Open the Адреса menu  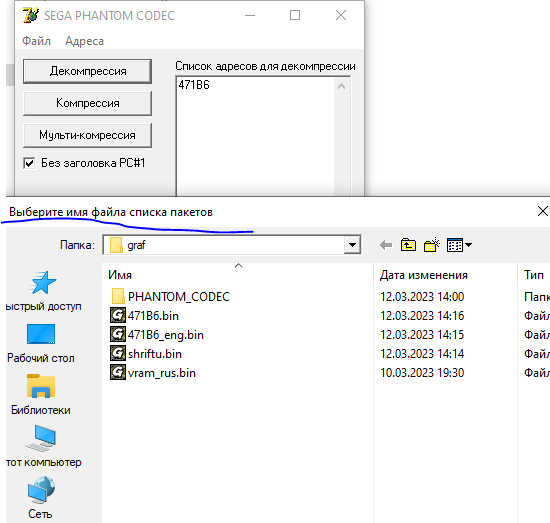(84, 41)
